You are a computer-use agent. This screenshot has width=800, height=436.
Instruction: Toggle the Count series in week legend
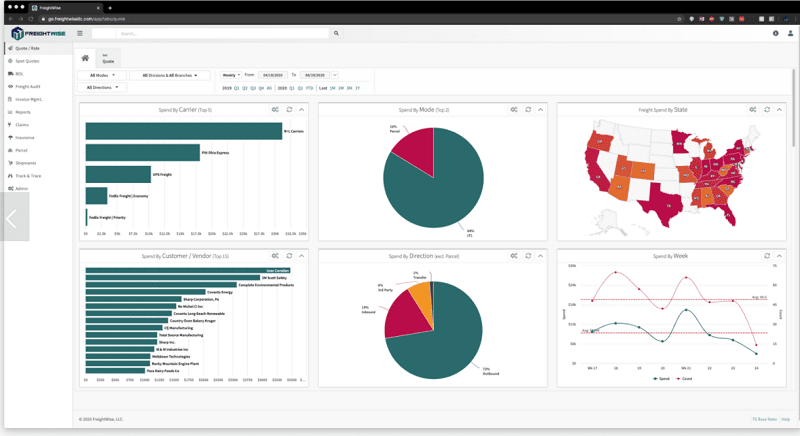pos(685,379)
